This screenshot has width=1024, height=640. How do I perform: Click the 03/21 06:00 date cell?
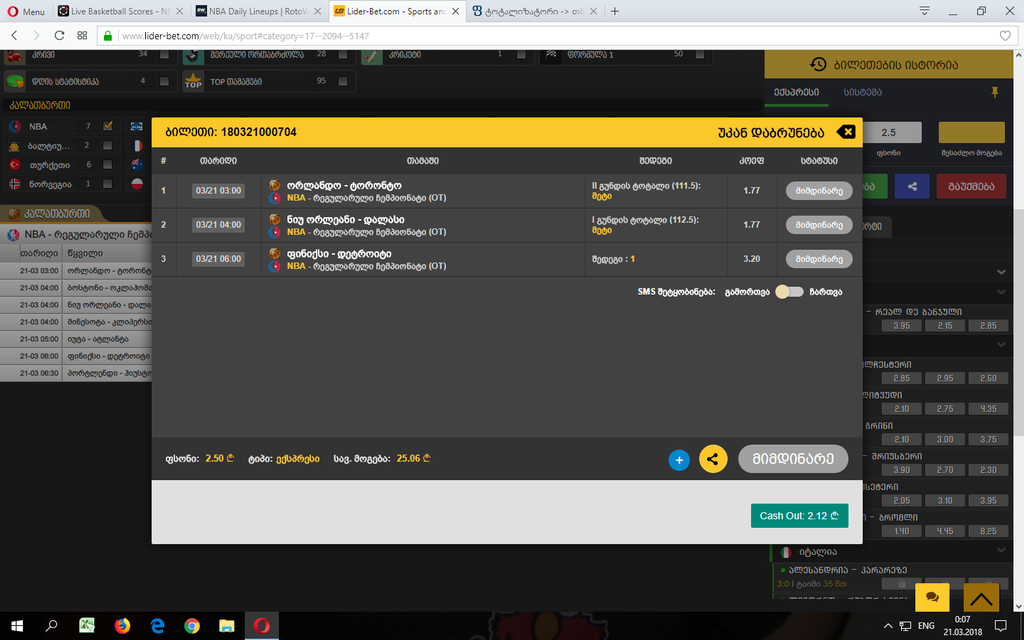point(218,259)
